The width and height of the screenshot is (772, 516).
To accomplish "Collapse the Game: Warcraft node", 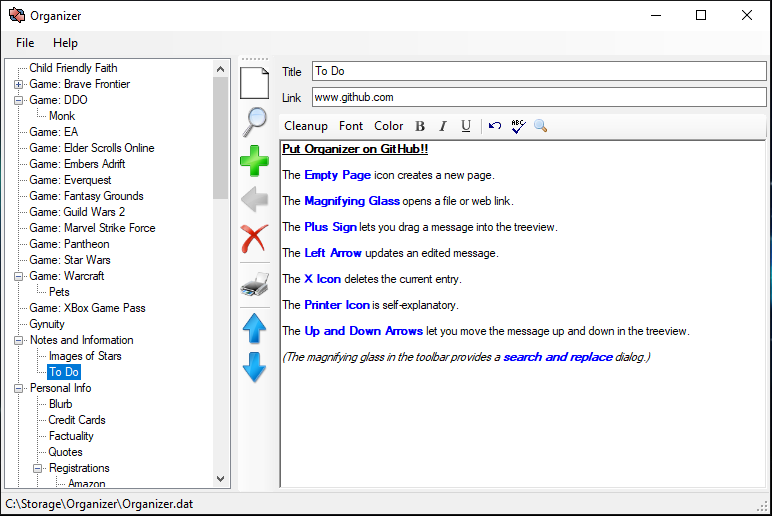I will (19, 276).
